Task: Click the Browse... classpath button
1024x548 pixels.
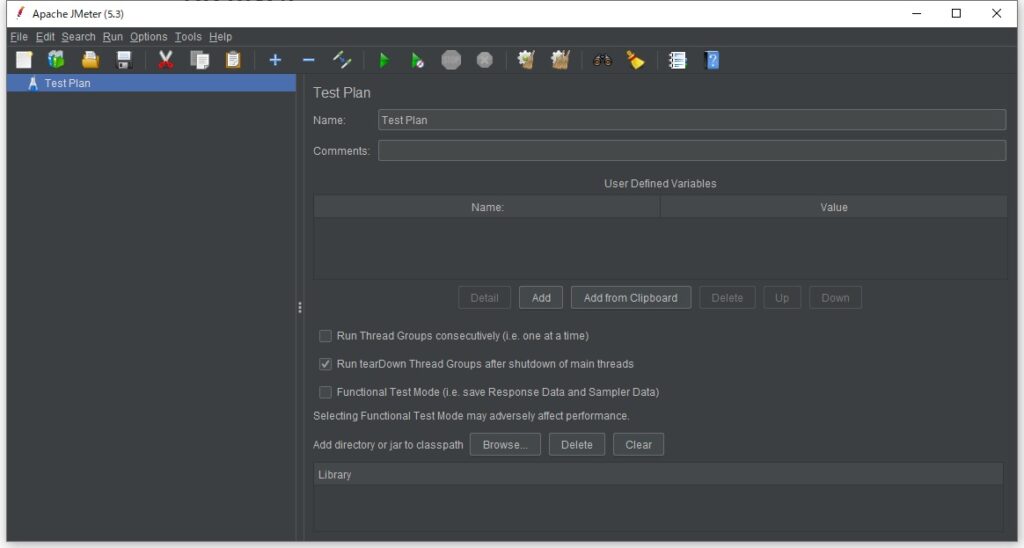Action: [x=505, y=445]
